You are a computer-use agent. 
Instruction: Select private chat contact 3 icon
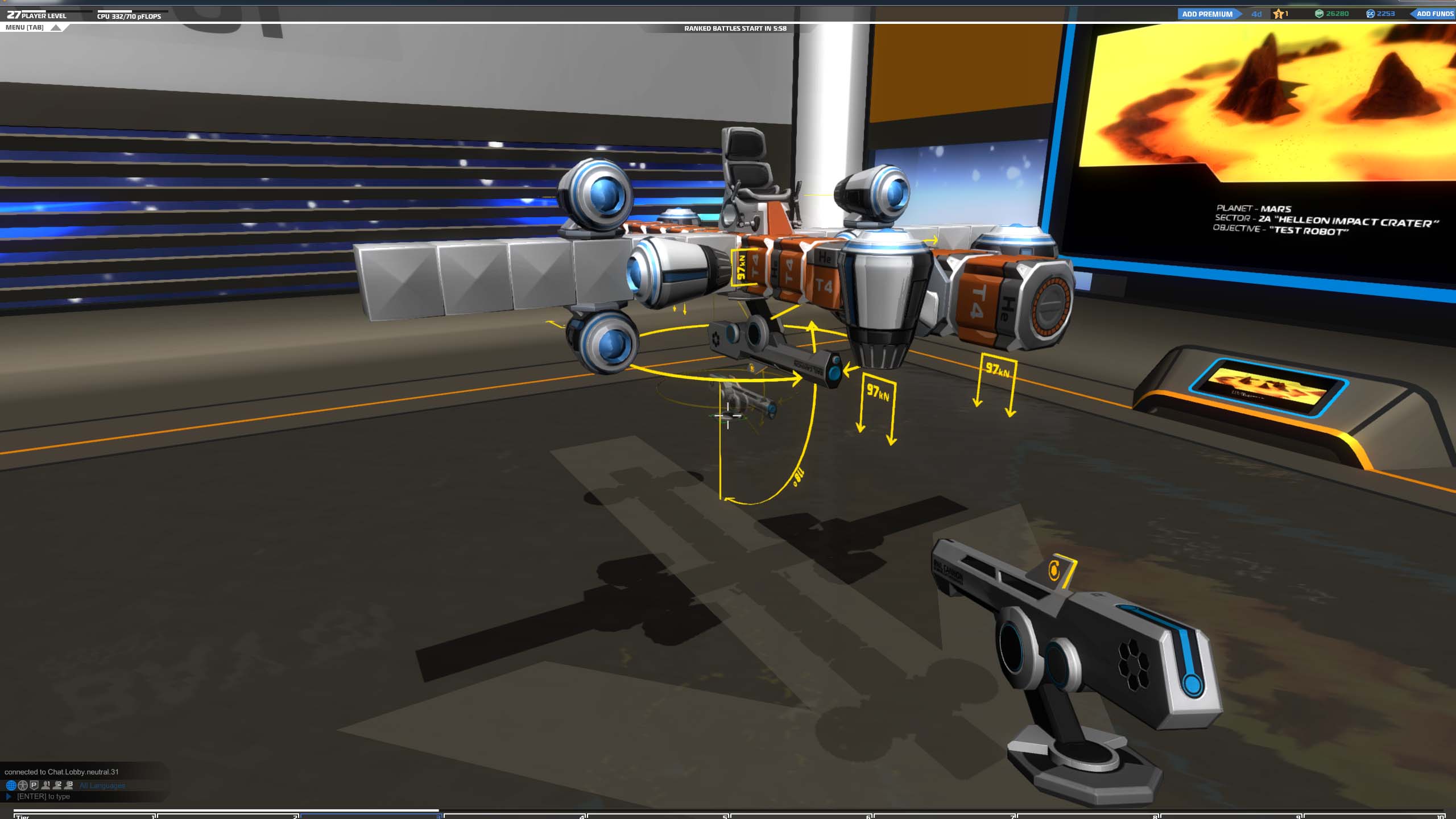tap(69, 785)
